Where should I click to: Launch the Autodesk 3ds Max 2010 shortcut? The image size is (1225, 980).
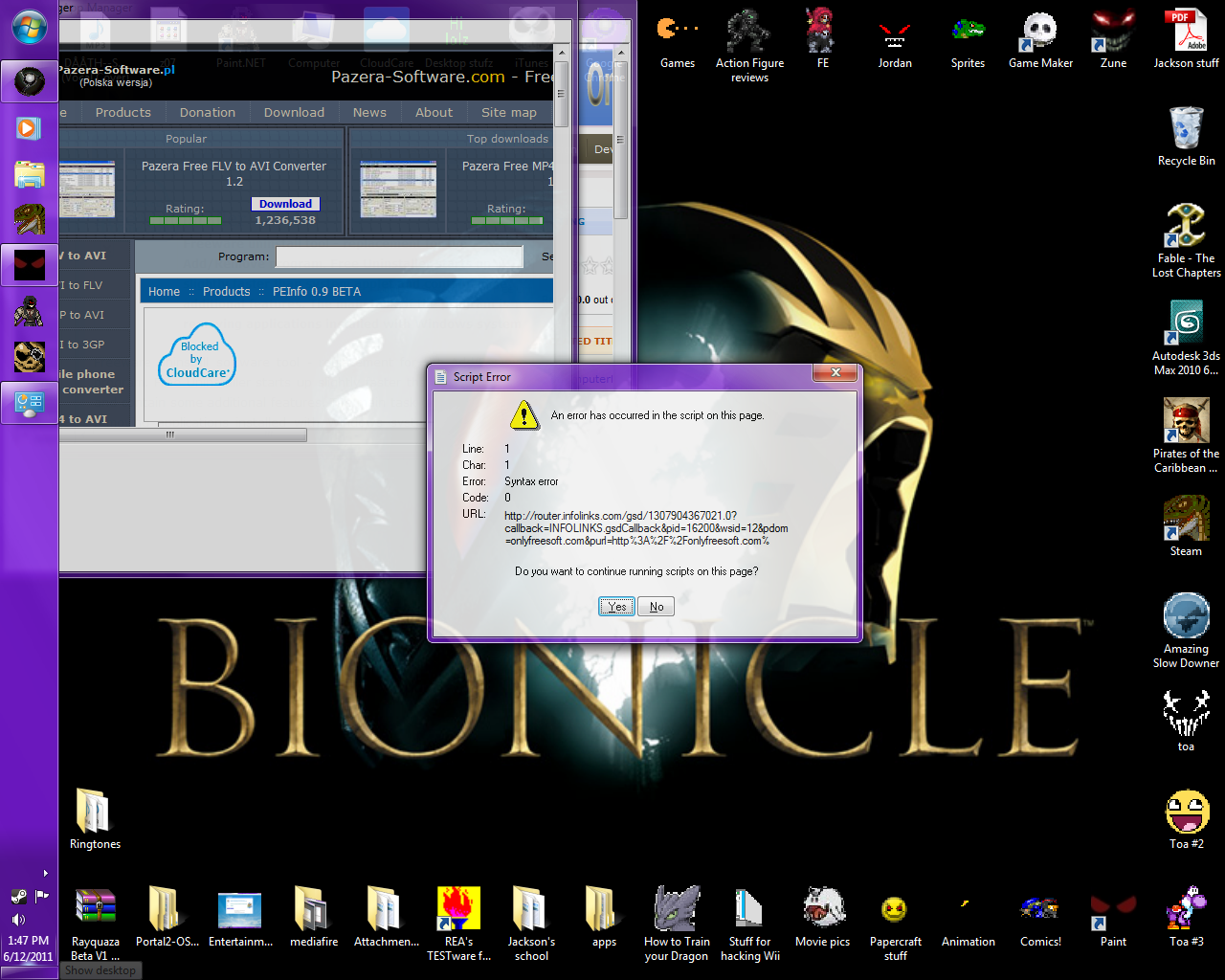coord(1186,338)
